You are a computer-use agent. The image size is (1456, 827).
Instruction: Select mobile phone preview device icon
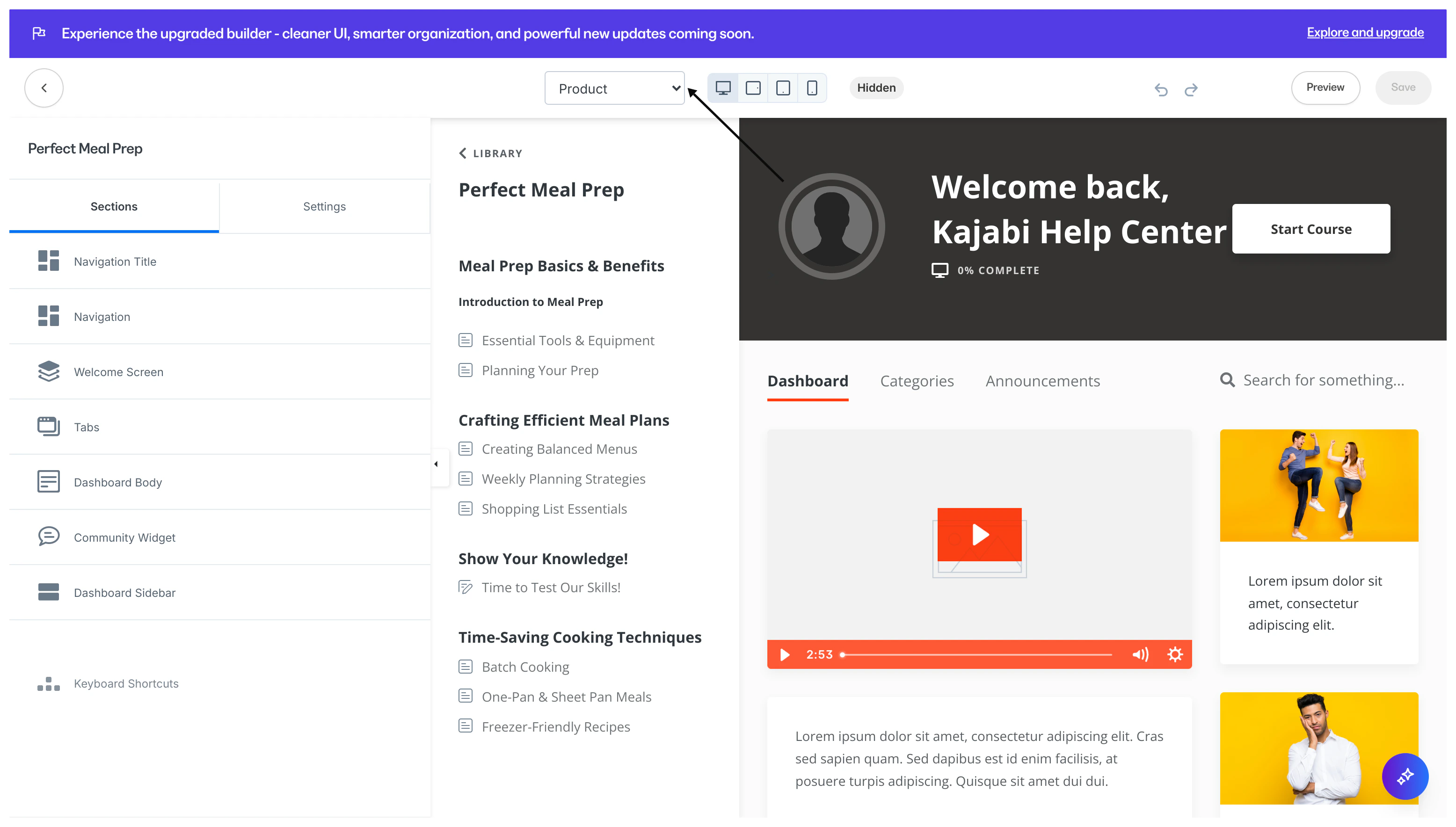pyautogui.click(x=812, y=88)
